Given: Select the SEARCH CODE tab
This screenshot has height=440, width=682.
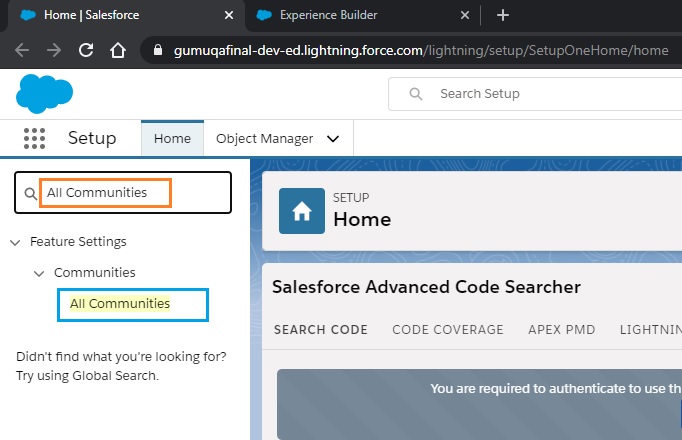Looking at the screenshot, I should pos(321,330).
